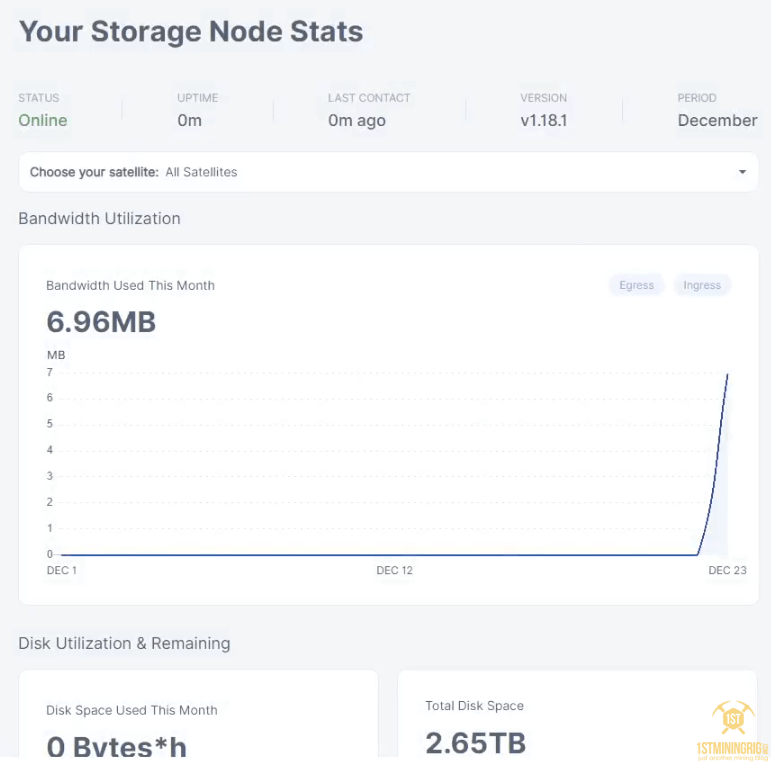Click the Online status indicator
This screenshot has width=771, height=767.
(x=43, y=120)
